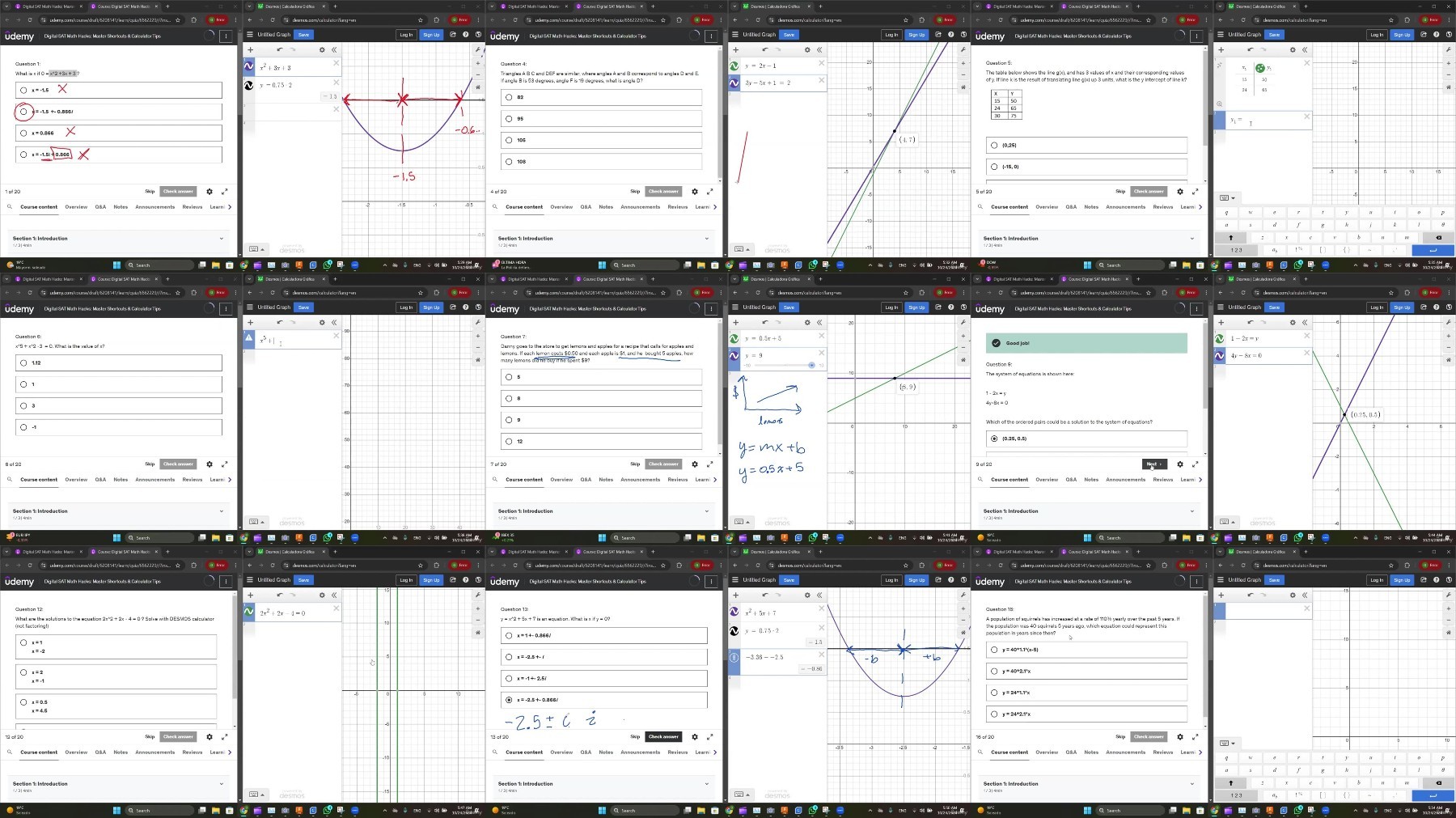This screenshot has height=818, width=1456.
Task: Select Course content tab under Question 12
Action: click(39, 752)
